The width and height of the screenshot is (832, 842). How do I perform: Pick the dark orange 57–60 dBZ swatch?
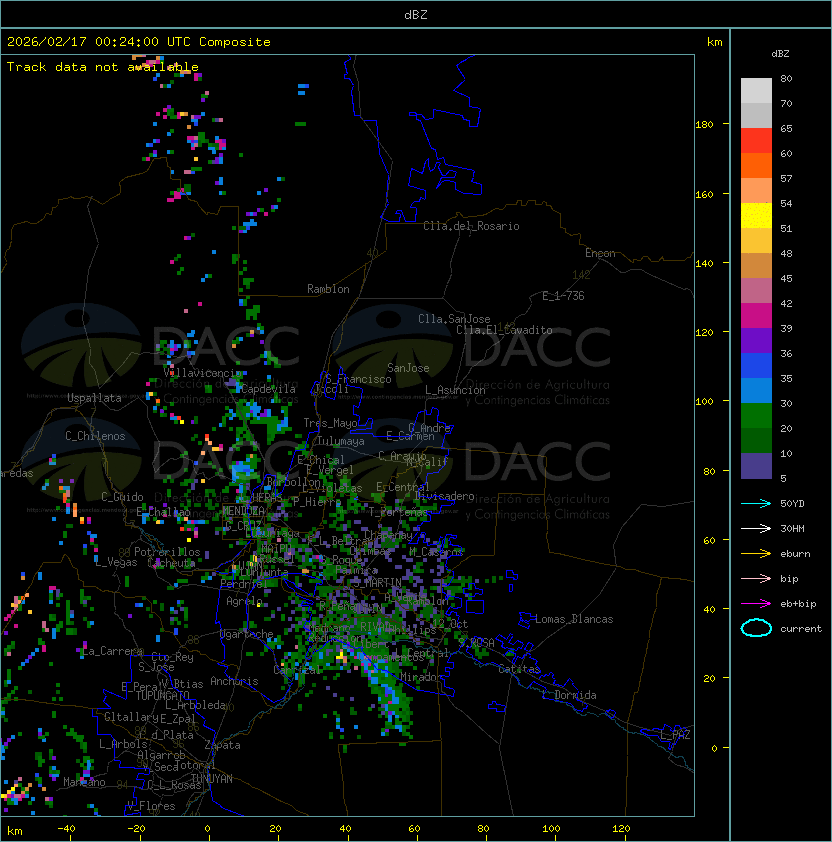pyautogui.click(x=756, y=166)
